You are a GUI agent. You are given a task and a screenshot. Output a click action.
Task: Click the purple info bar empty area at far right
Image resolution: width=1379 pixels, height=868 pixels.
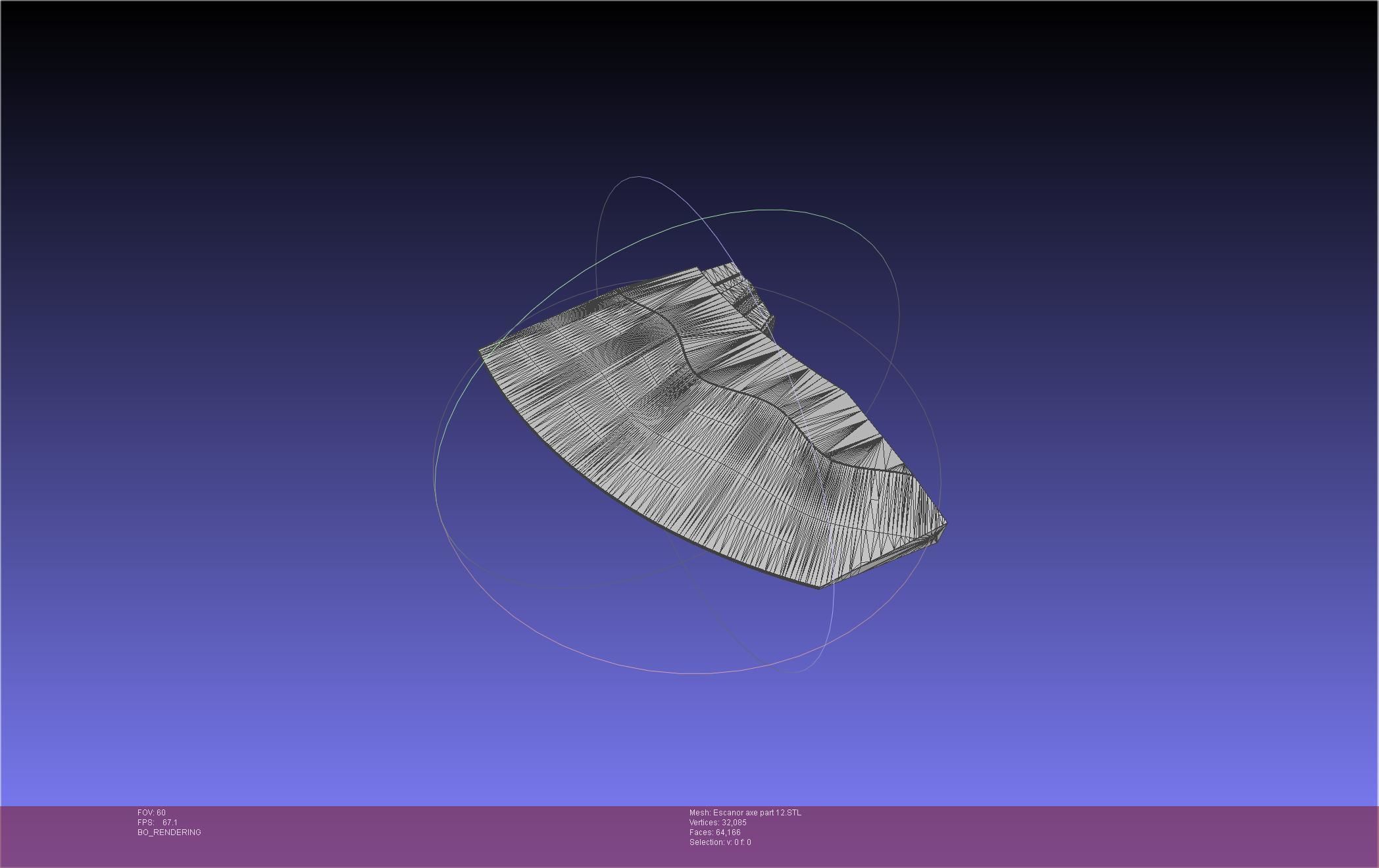click(x=1250, y=835)
